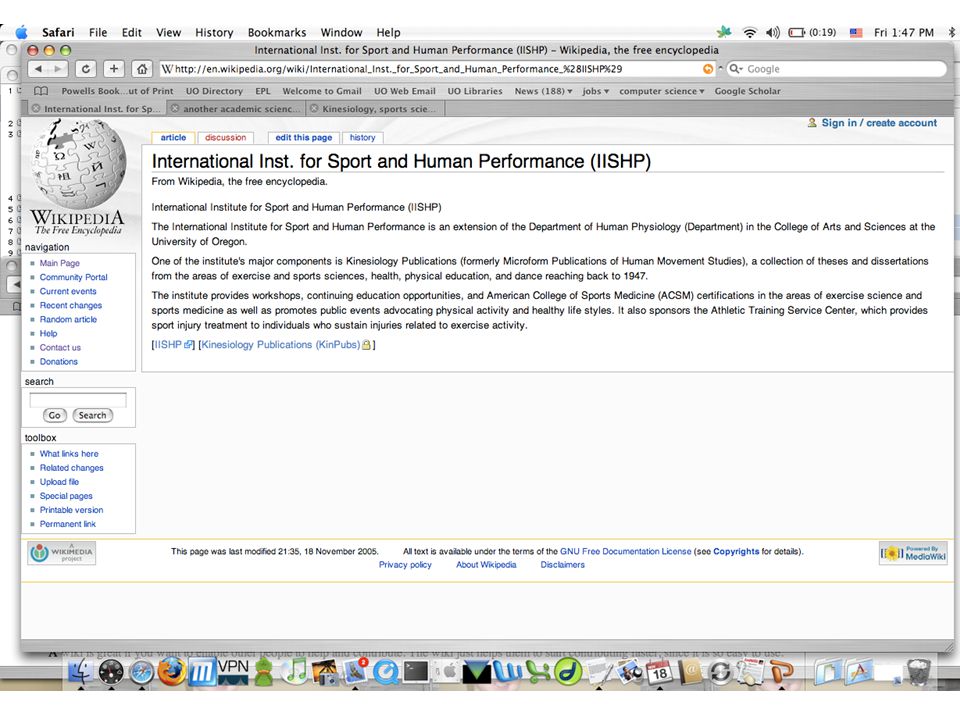
Task: Click the Wikimedia project badge in footer
Action: (62, 553)
